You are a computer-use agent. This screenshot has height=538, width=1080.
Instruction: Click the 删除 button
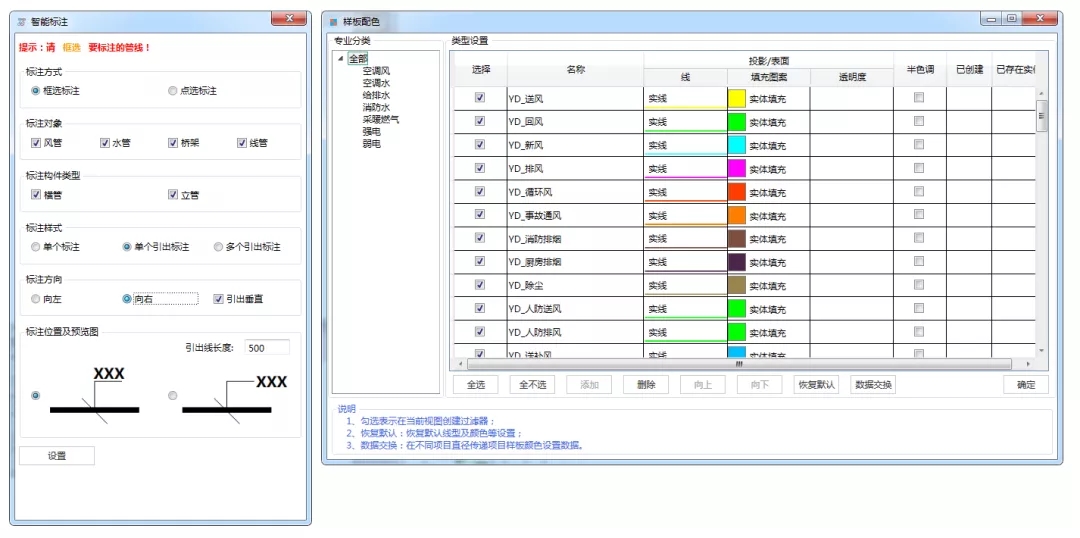[x=646, y=385]
